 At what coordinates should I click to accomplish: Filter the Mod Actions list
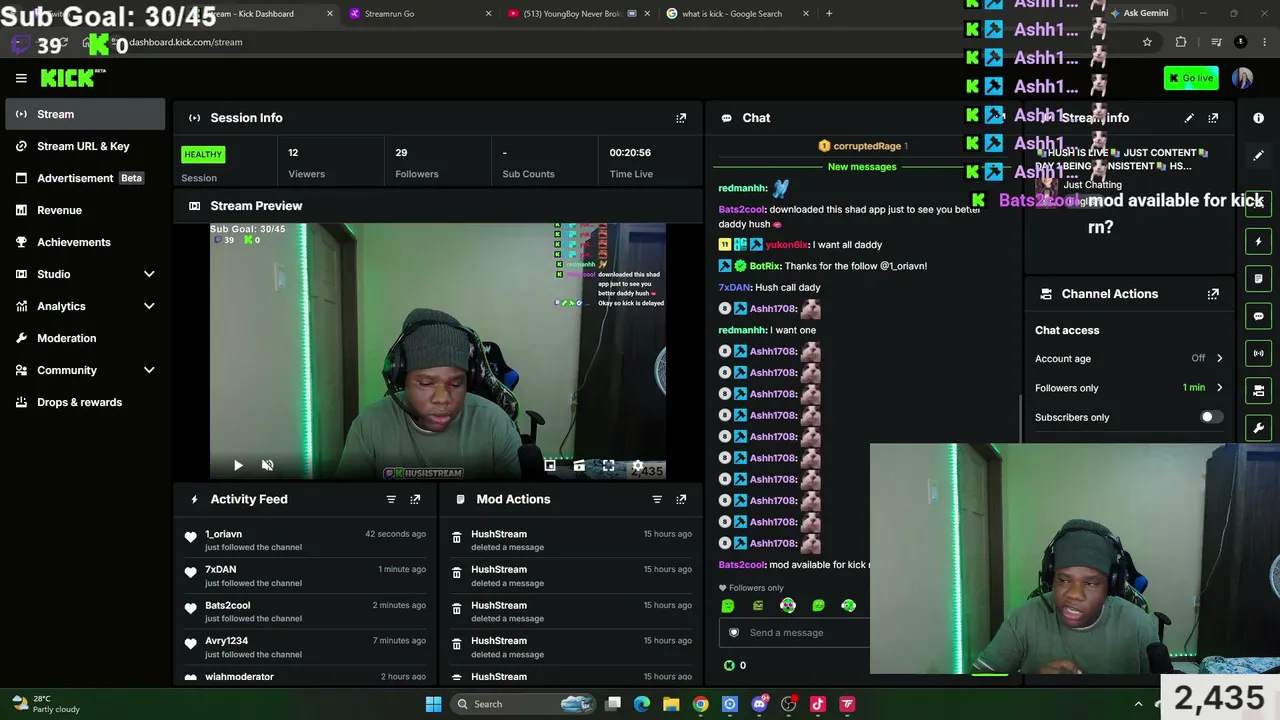coord(657,499)
